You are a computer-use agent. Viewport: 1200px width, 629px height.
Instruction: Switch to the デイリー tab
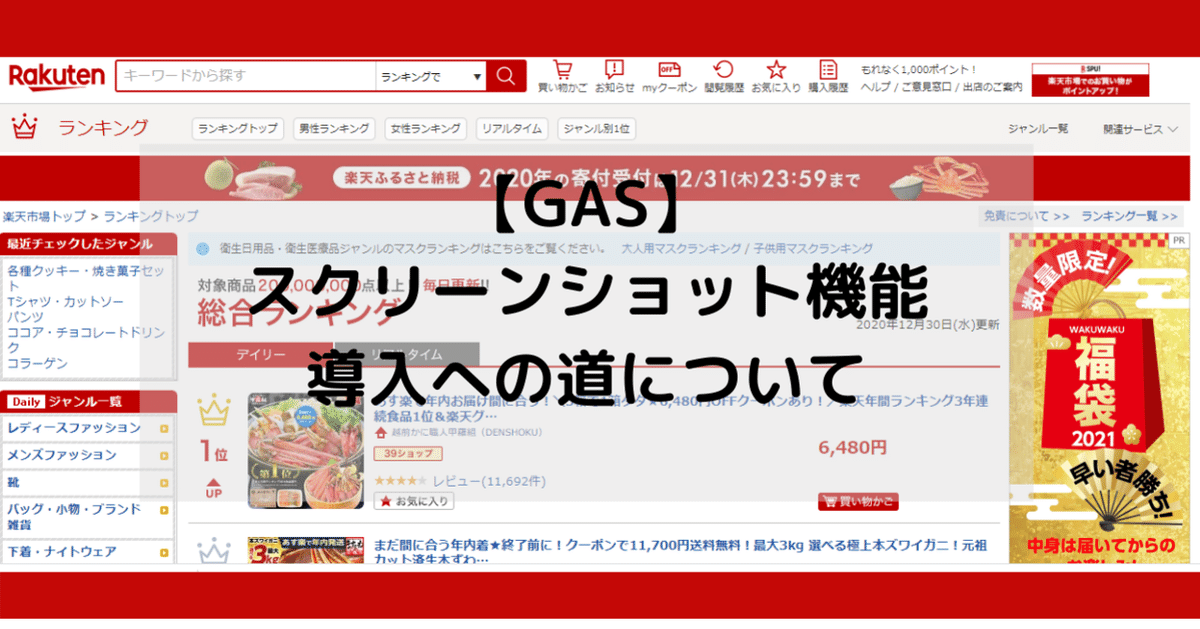pos(261,355)
